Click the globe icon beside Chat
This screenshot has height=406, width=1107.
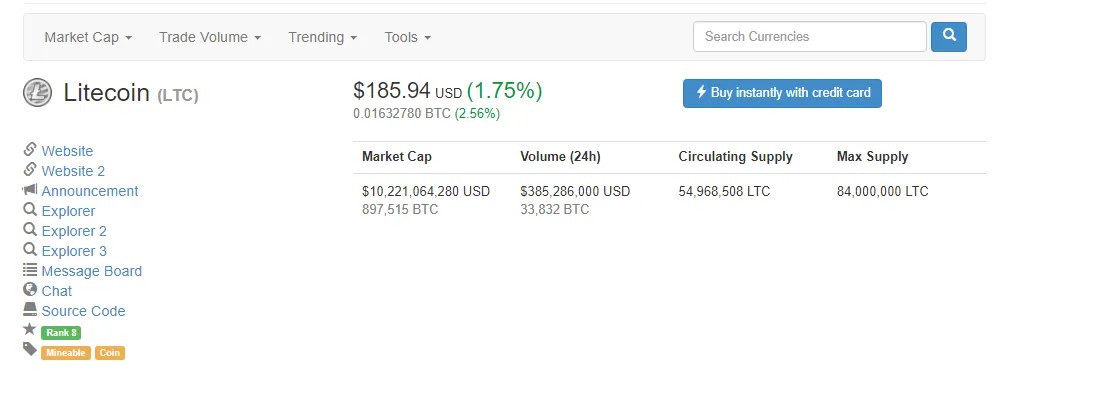(x=30, y=289)
